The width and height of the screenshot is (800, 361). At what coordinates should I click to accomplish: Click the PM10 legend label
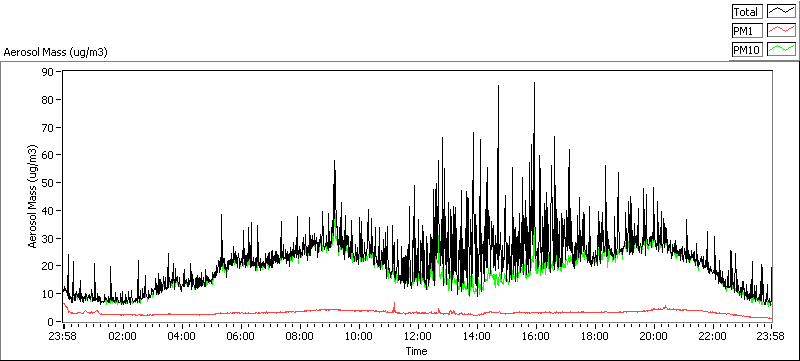point(747,49)
